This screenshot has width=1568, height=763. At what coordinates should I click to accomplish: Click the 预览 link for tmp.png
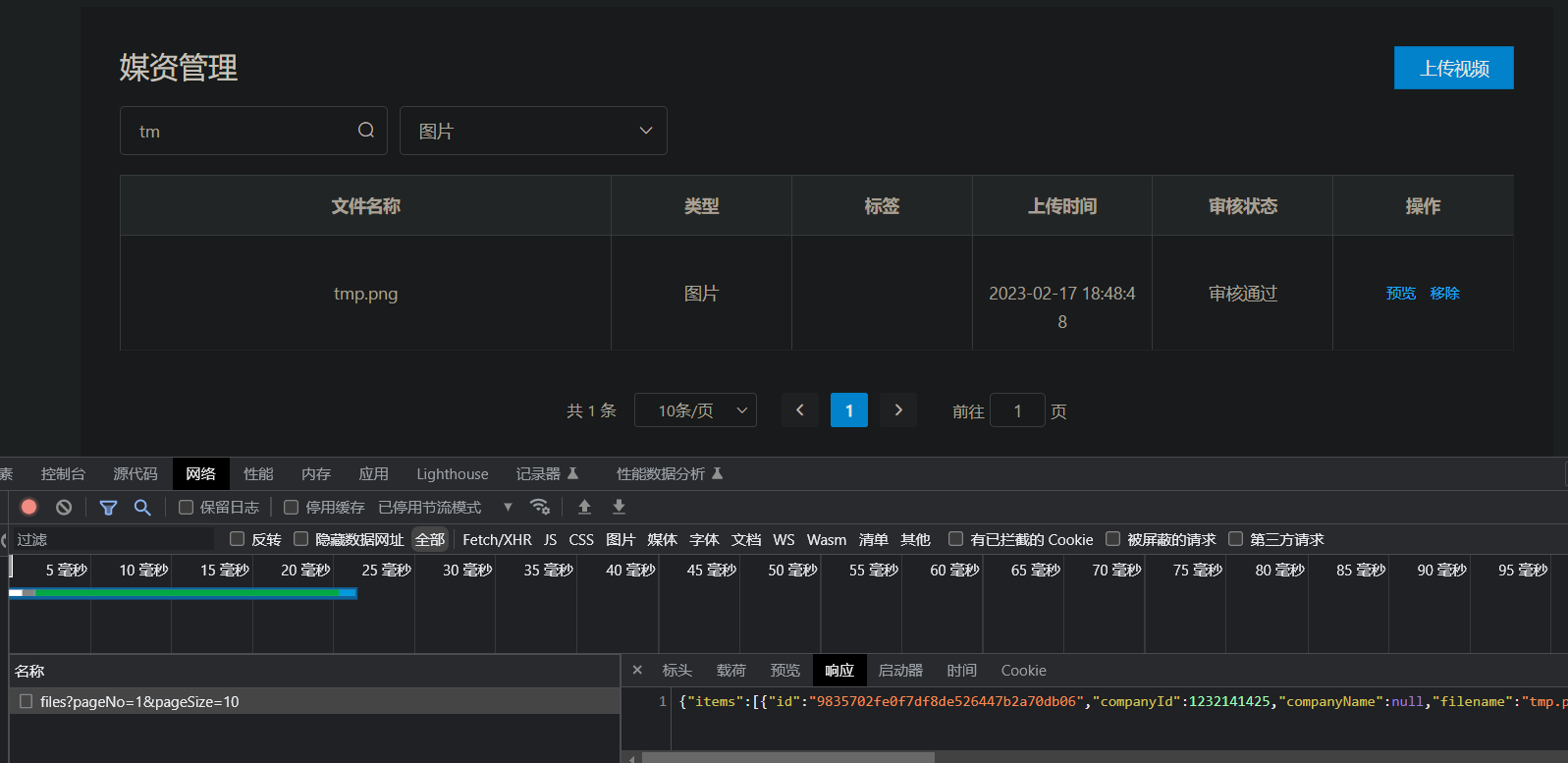(1400, 293)
